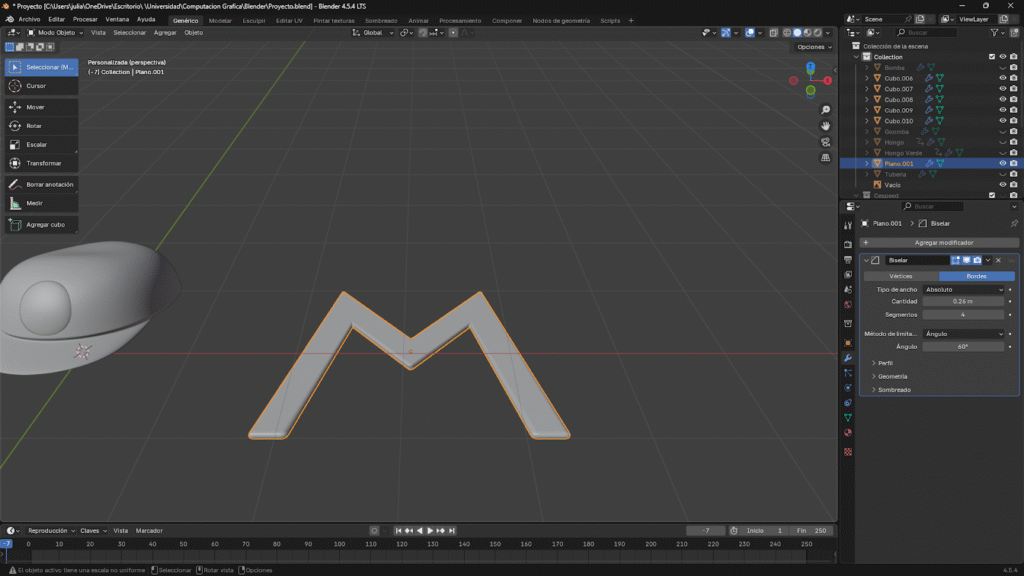
Task: Click the Cantidad 0.26 m field
Action: coord(963,301)
